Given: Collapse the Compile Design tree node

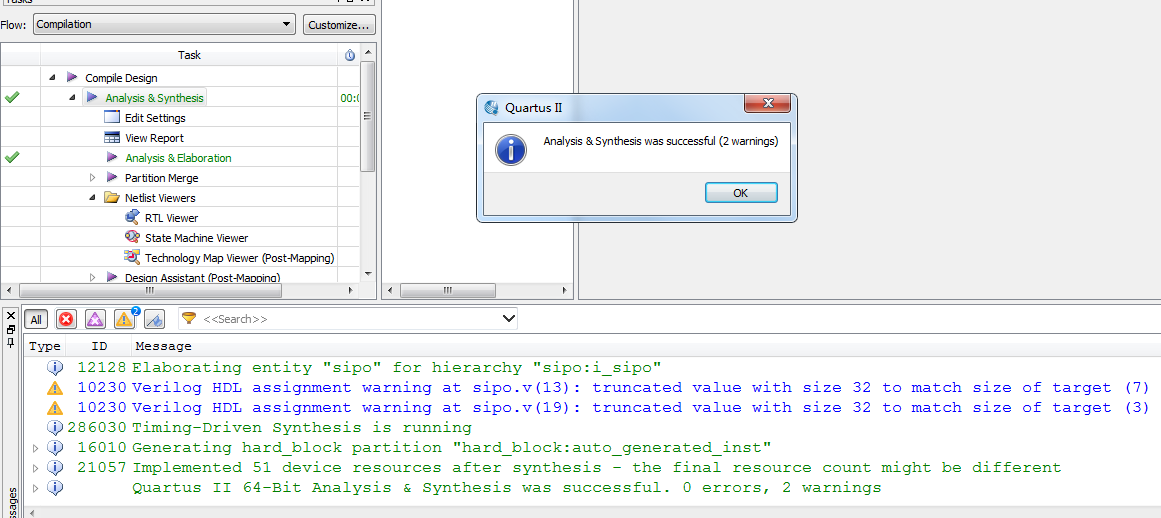Looking at the screenshot, I should tap(53, 77).
